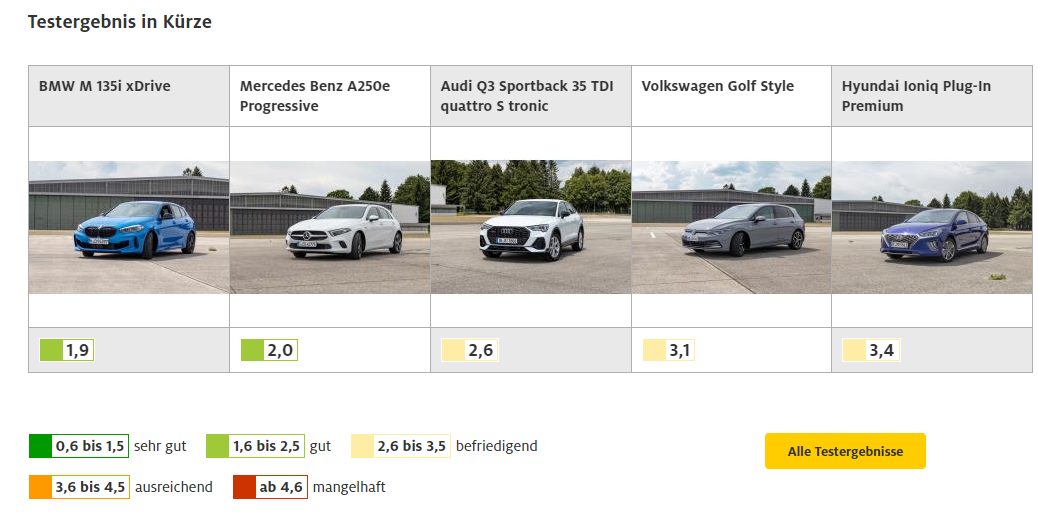Click Mercedes Benz A250e Progressive title
The image size is (1038, 515).
tap(315, 96)
